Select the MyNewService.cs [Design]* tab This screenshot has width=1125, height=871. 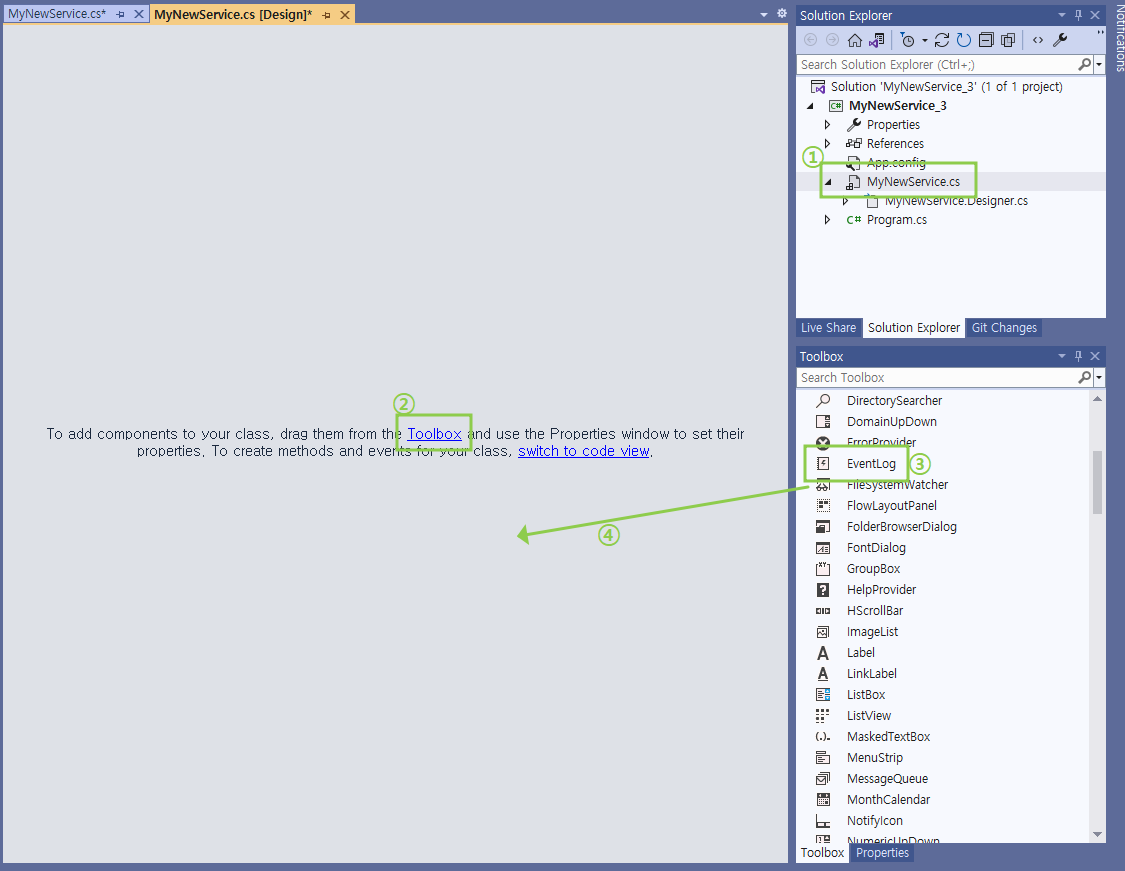(232, 14)
